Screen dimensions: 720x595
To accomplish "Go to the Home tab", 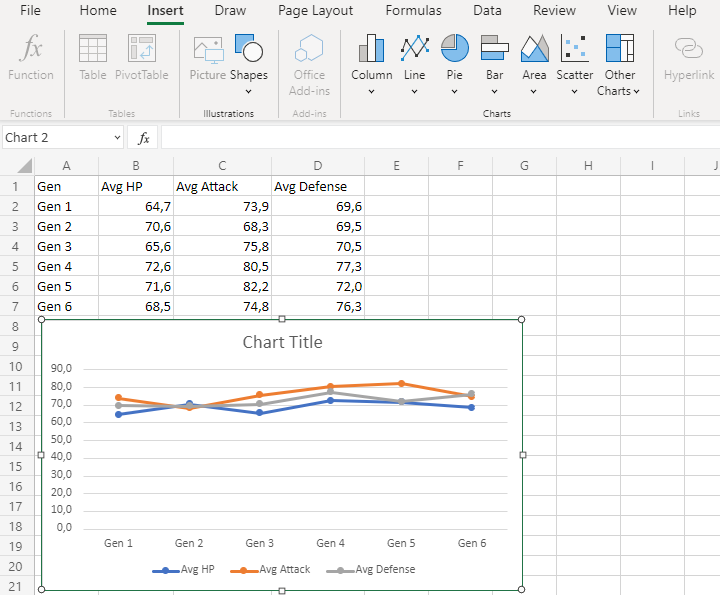I will tap(98, 11).
